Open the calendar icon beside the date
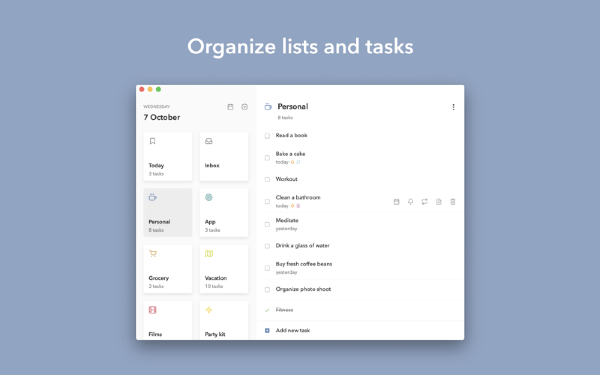 230,107
